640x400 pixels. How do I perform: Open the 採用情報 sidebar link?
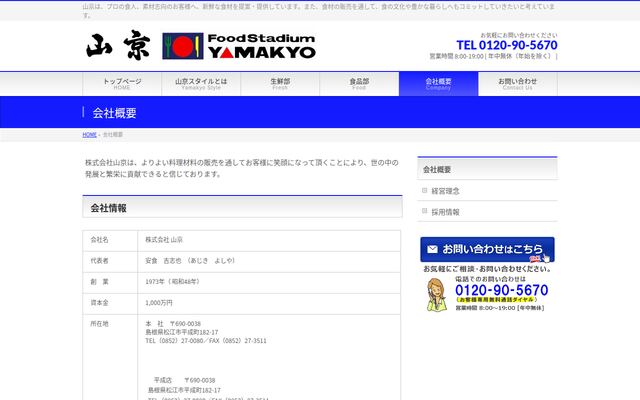[x=445, y=212]
